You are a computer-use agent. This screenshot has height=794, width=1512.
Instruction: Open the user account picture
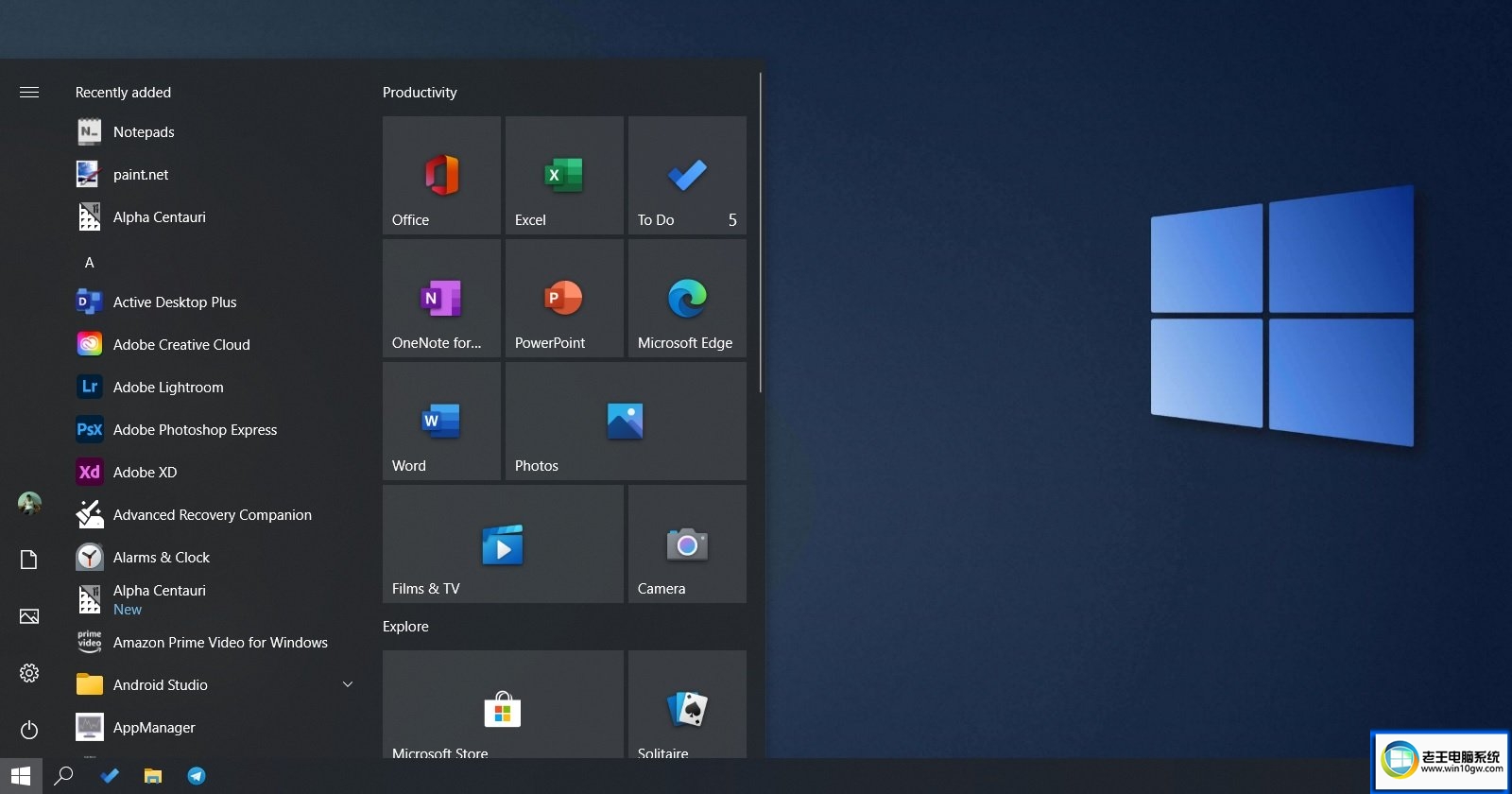tap(29, 503)
